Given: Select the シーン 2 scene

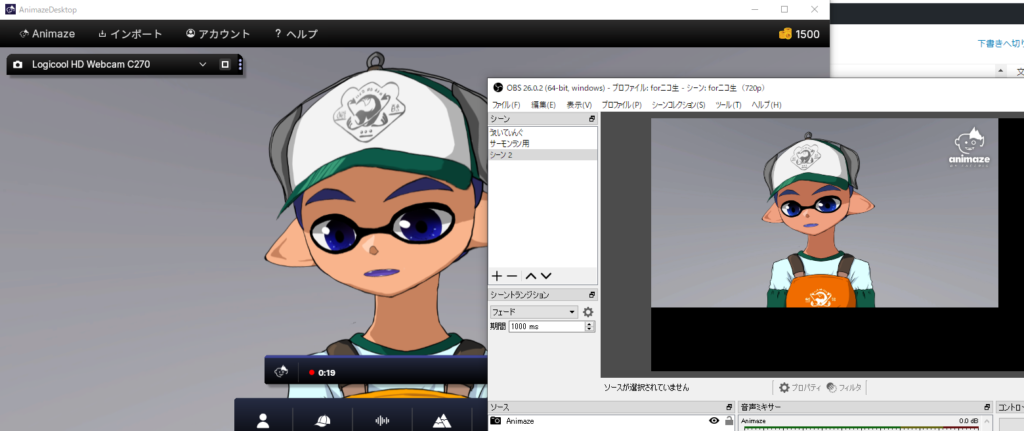Looking at the screenshot, I should click(543, 155).
